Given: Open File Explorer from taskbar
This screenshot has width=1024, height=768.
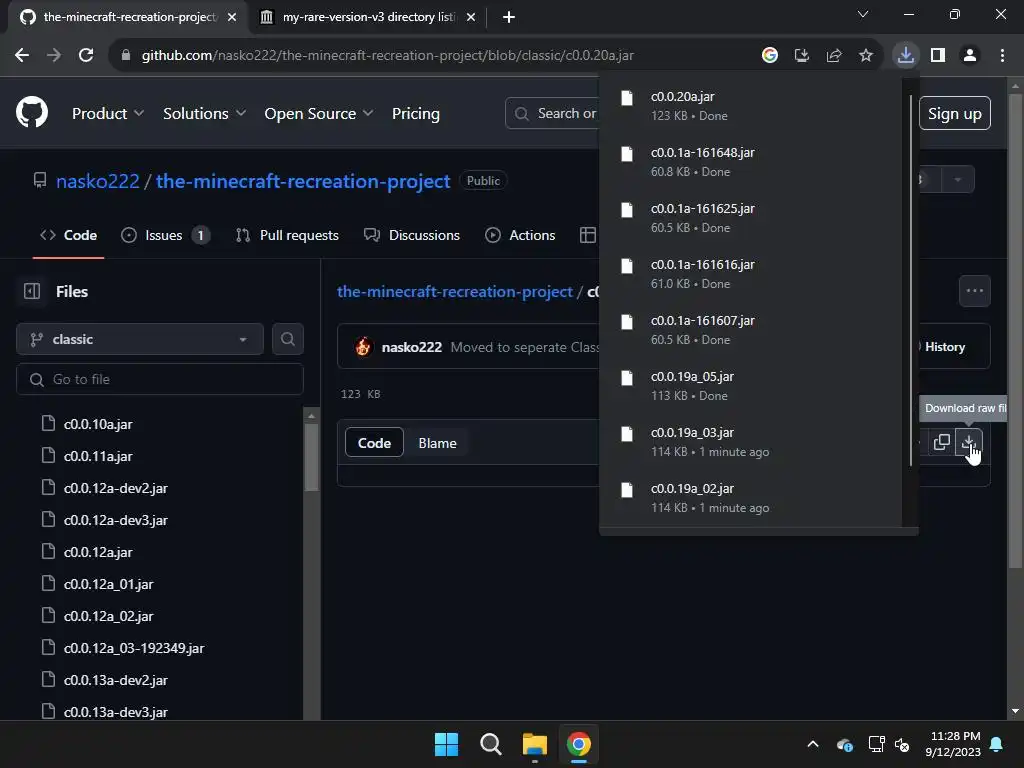Looking at the screenshot, I should [534, 744].
